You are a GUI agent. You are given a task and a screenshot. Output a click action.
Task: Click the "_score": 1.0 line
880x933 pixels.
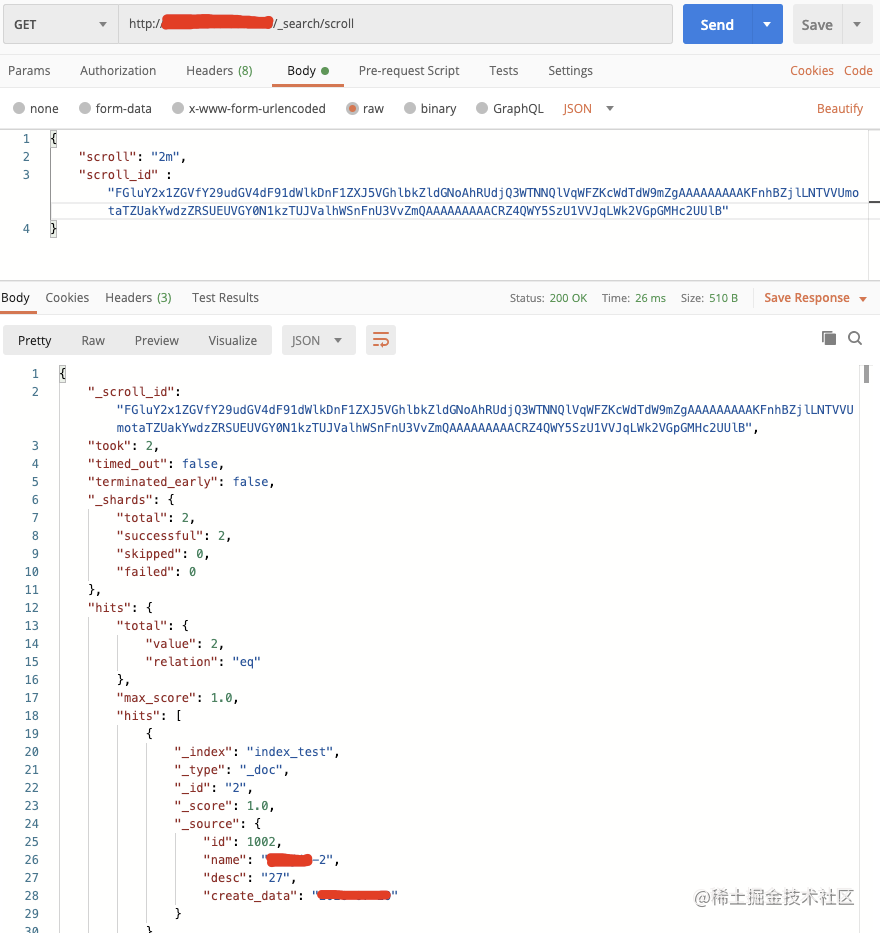pyautogui.click(x=224, y=806)
